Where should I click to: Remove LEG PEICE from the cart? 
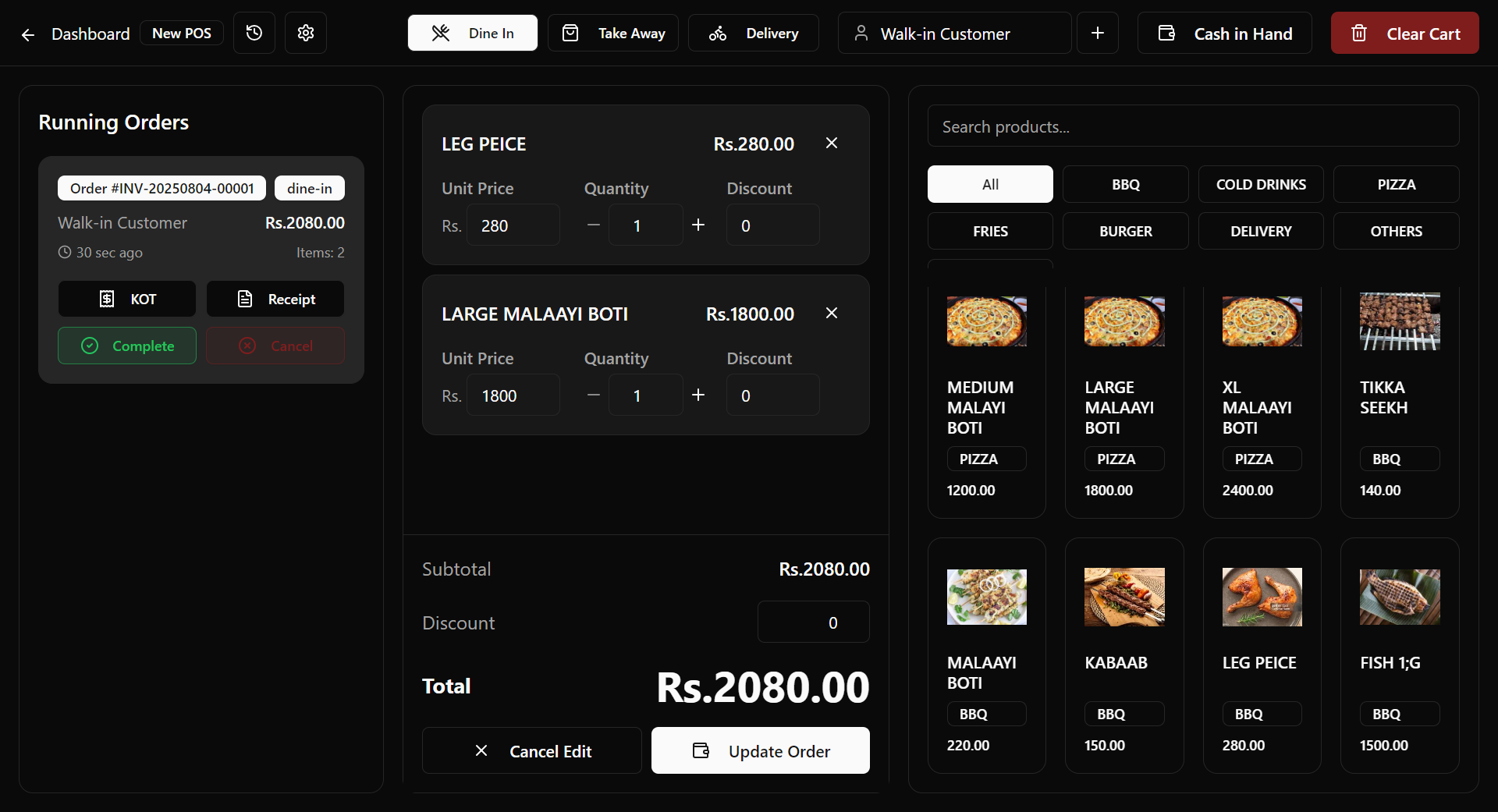[832, 143]
